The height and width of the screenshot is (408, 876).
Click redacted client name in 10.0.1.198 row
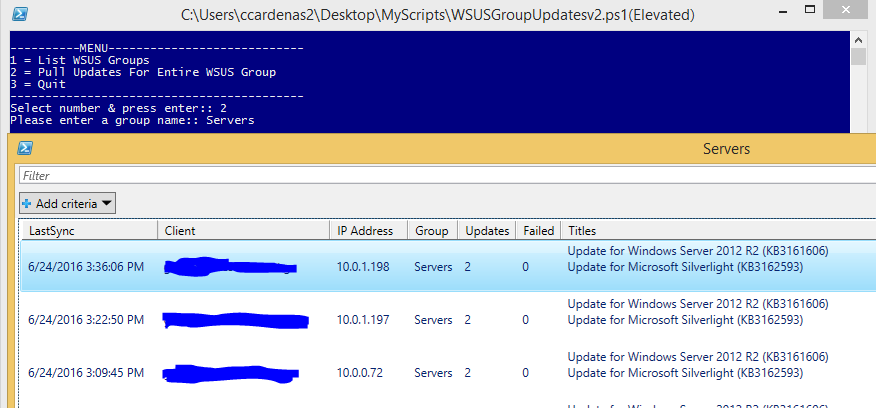pos(230,267)
